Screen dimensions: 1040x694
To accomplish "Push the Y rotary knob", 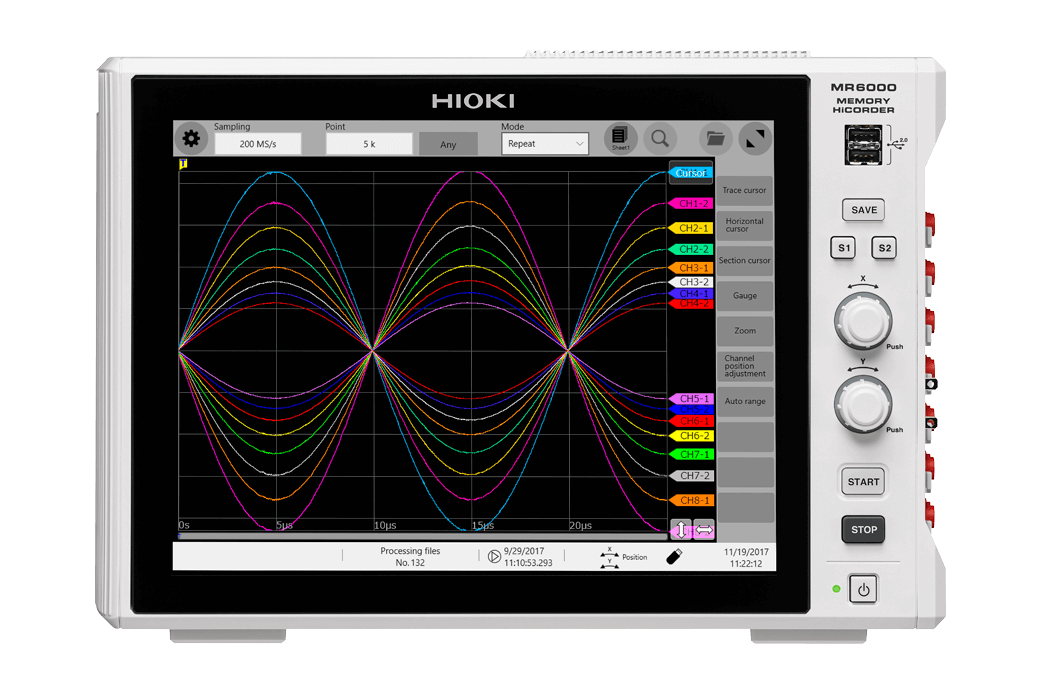I will (x=862, y=404).
